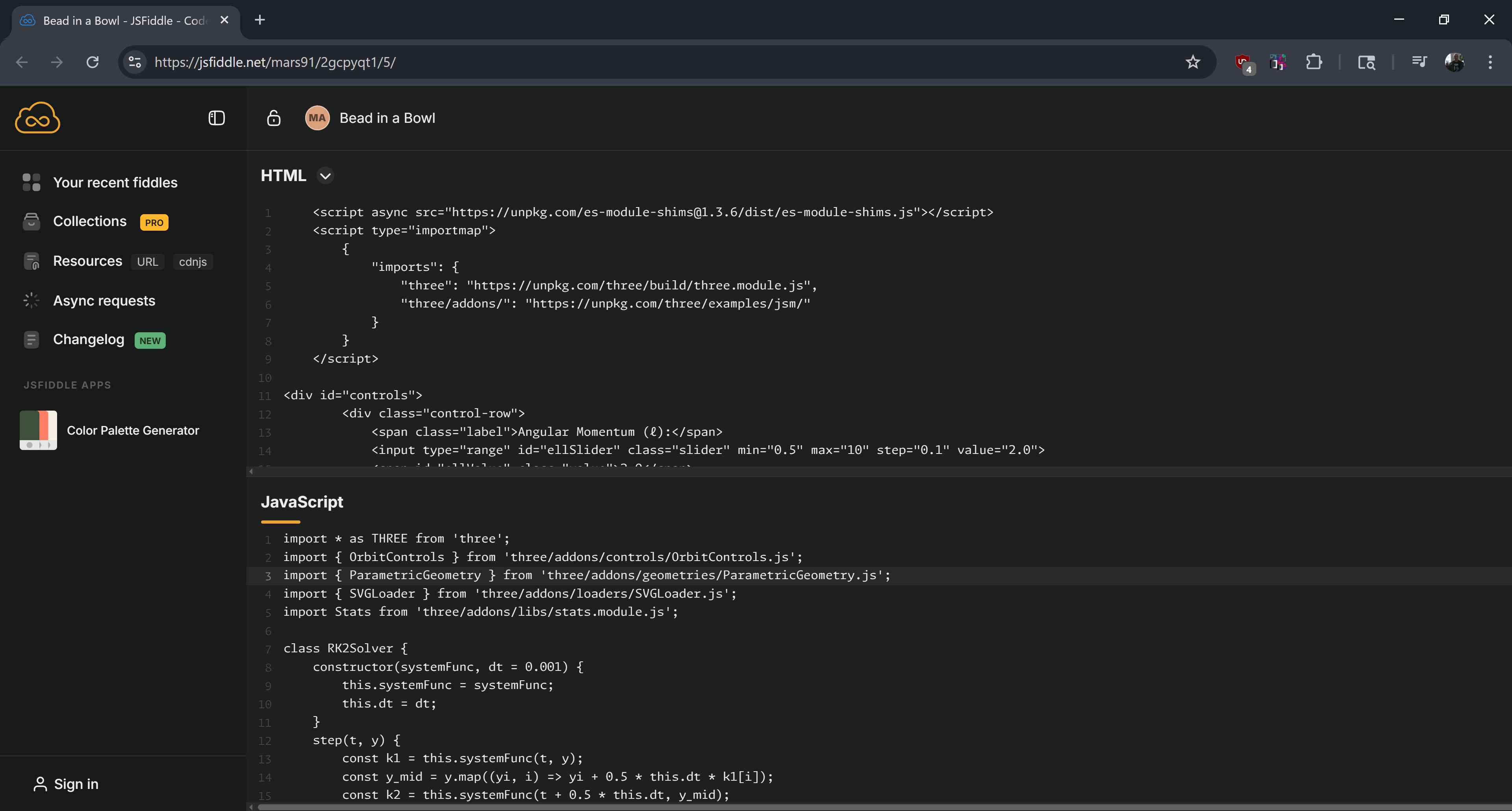Select the URL resources option
The width and height of the screenshot is (1512, 811).
(147, 262)
